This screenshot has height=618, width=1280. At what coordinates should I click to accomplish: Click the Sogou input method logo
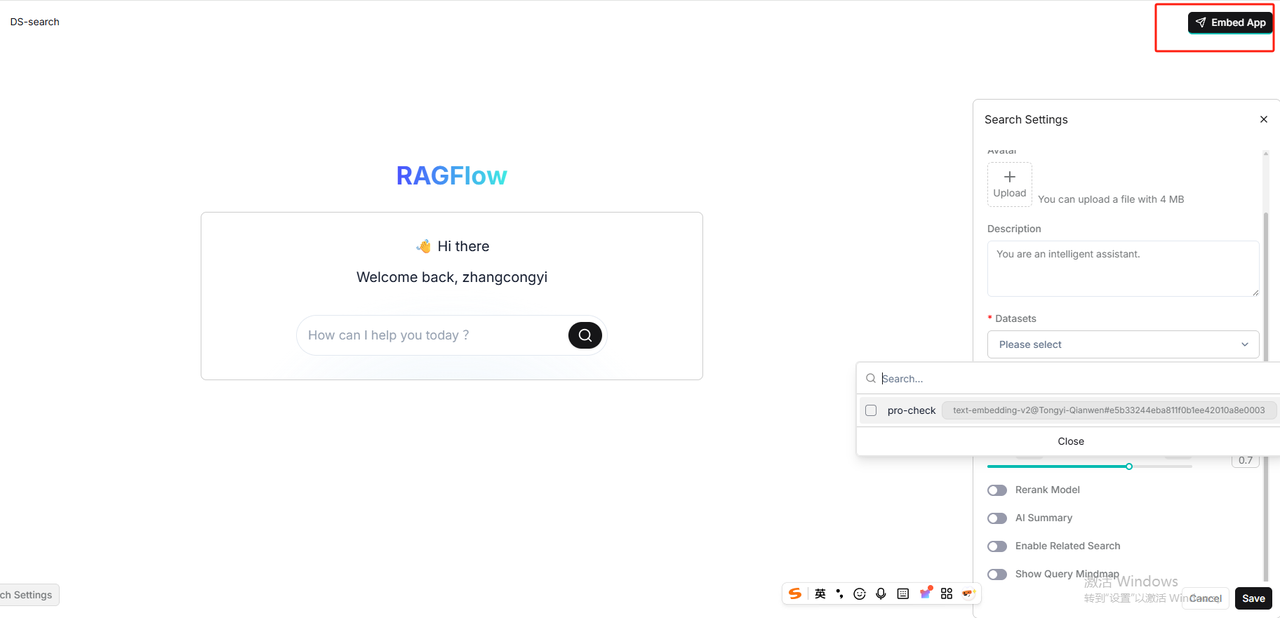(795, 593)
